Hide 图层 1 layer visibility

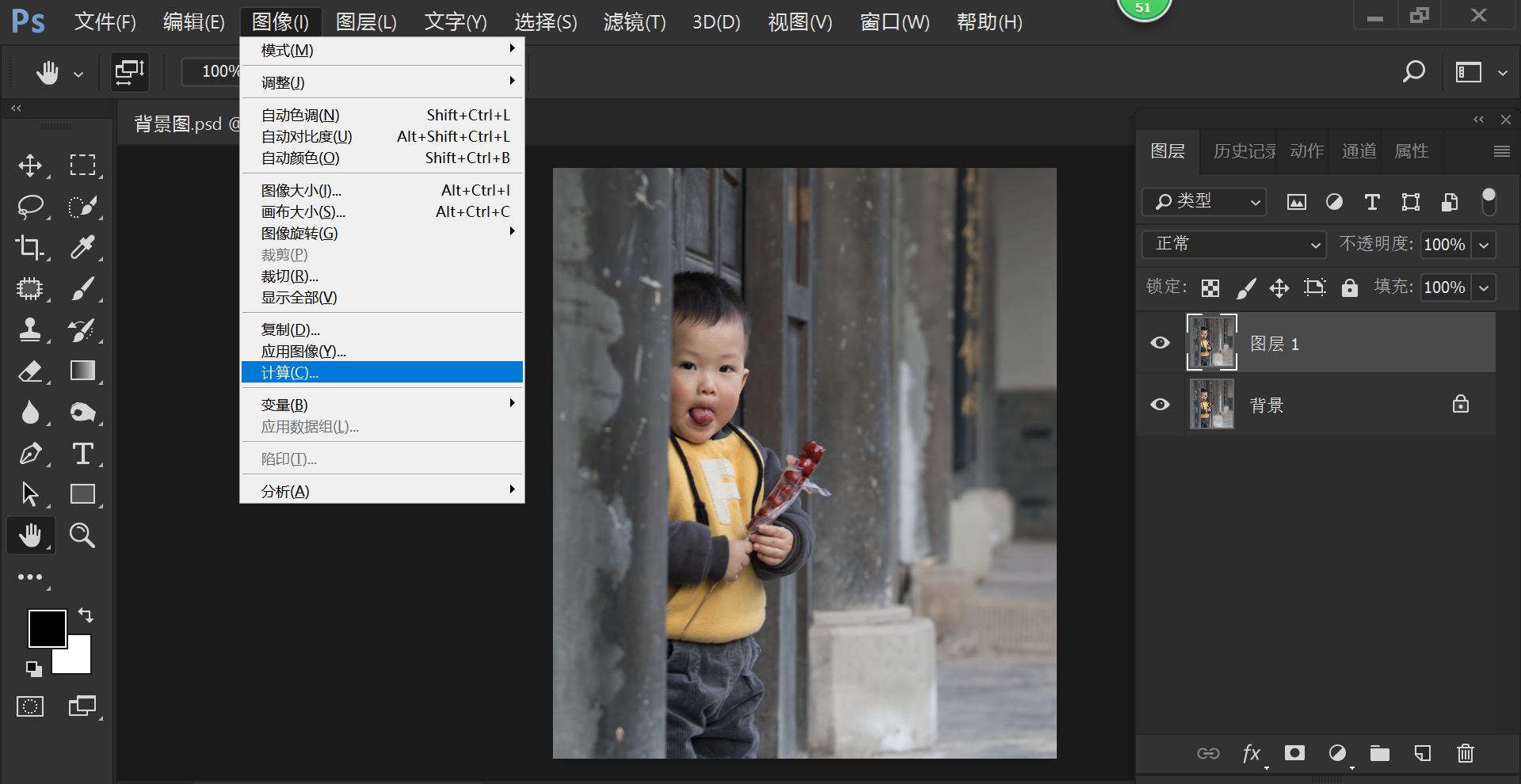(x=1160, y=343)
